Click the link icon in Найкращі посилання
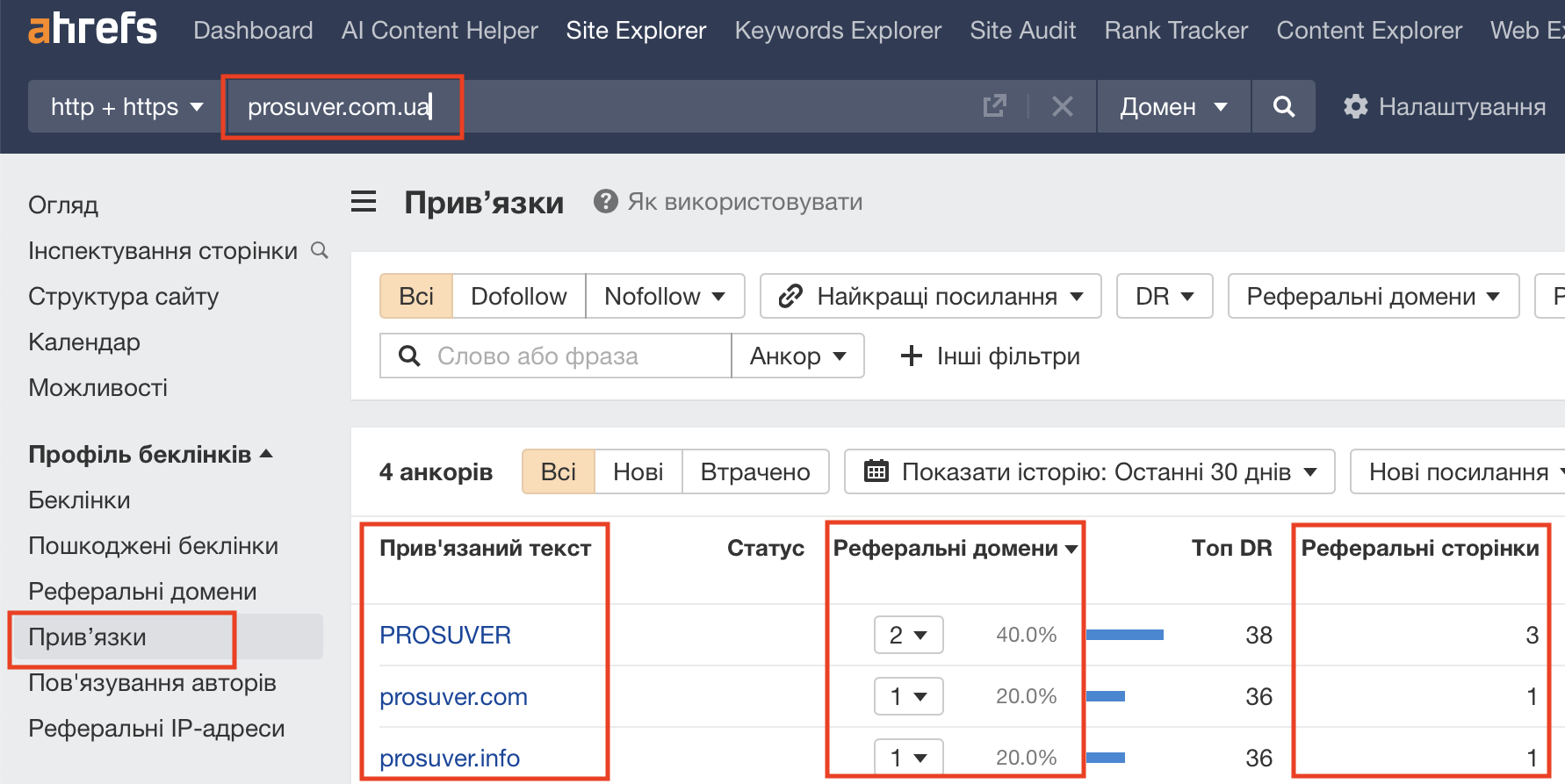Viewport: 1565px width, 784px height. tap(790, 296)
